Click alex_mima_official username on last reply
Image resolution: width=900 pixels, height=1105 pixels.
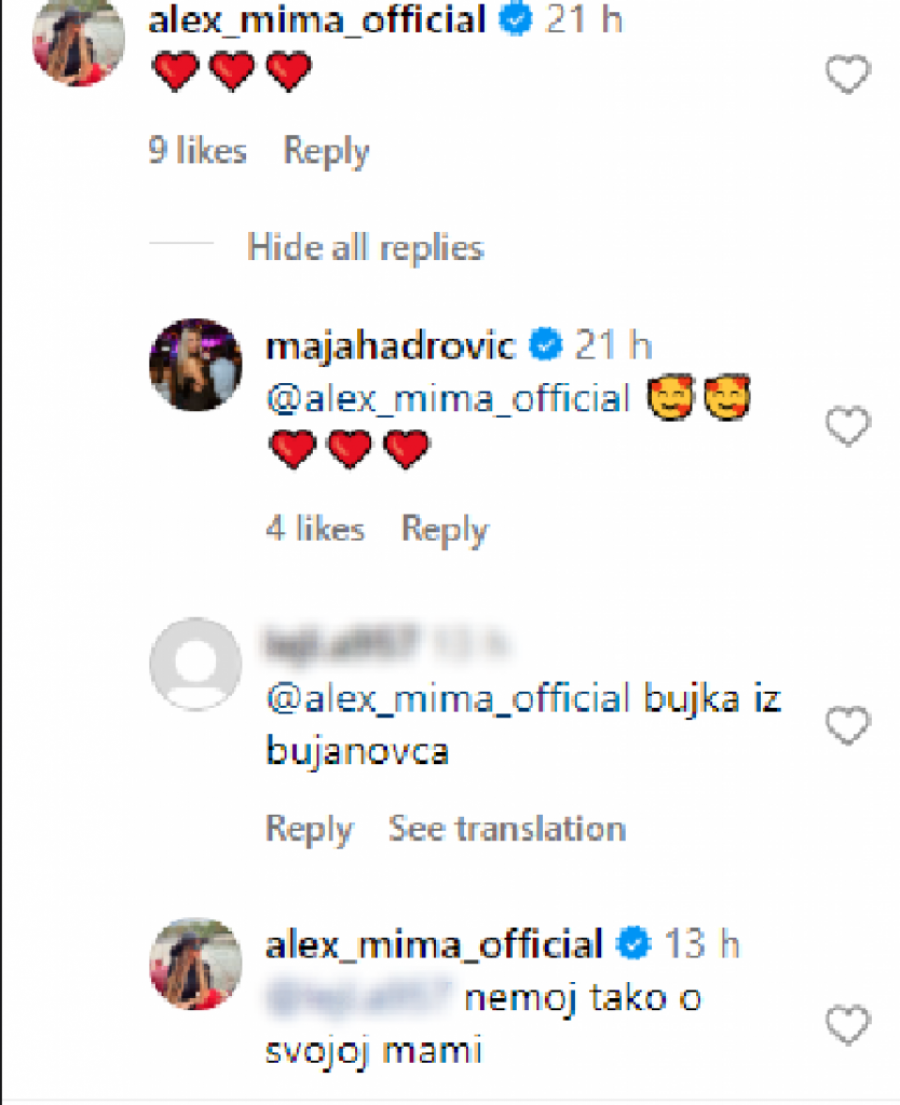click(435, 944)
